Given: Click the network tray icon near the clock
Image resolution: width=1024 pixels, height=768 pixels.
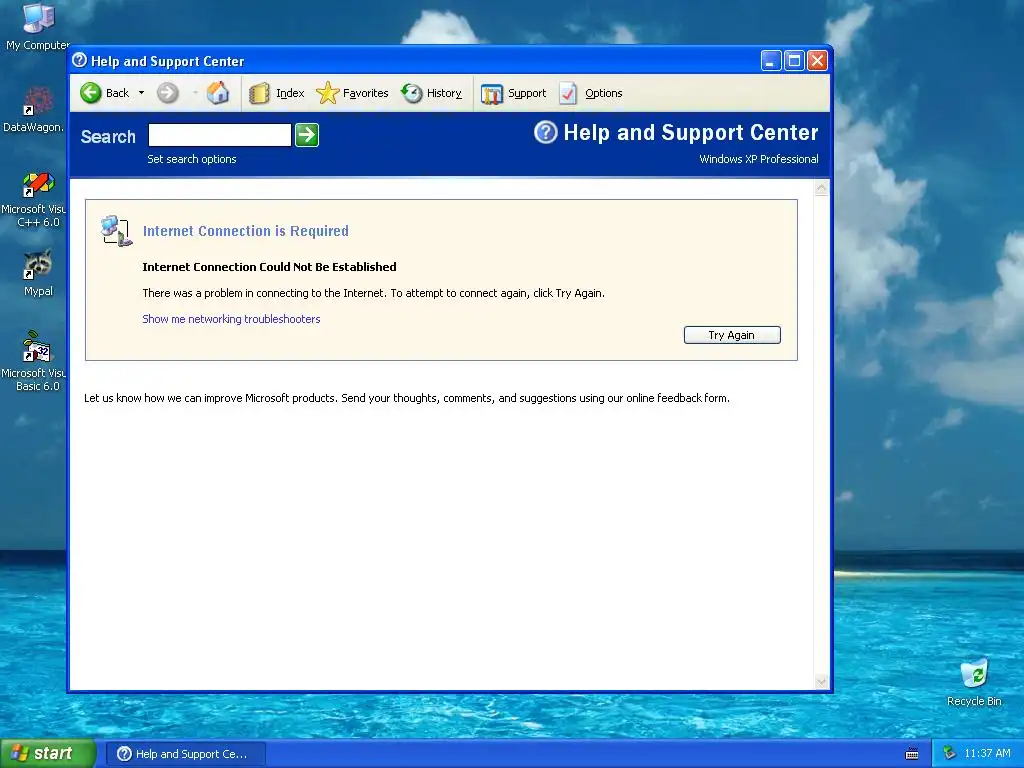Looking at the screenshot, I should click(949, 754).
